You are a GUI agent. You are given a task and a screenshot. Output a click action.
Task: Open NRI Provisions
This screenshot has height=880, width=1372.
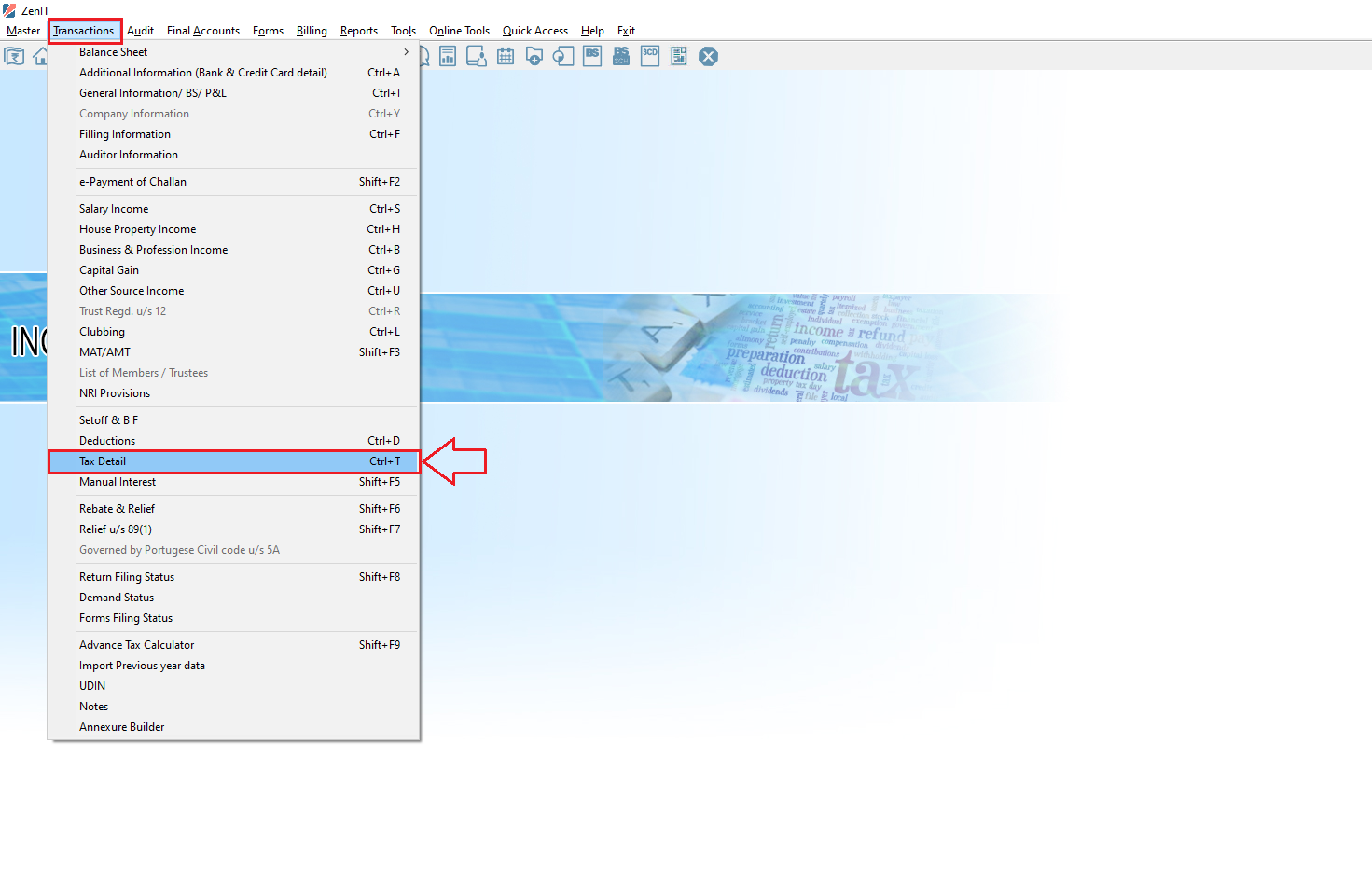click(233, 393)
